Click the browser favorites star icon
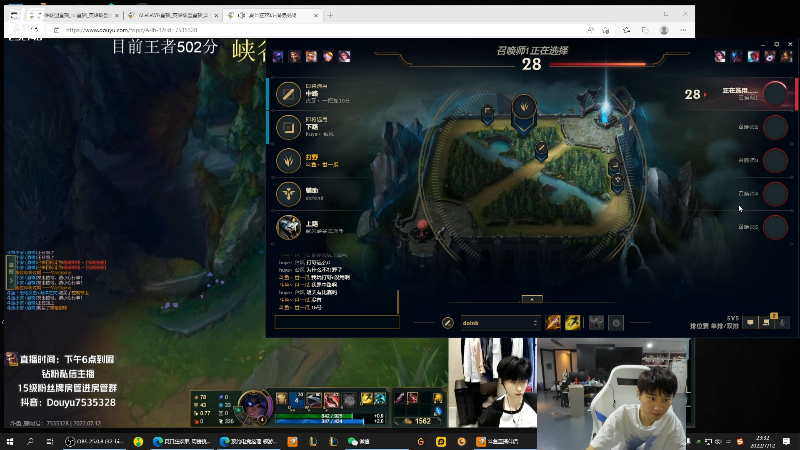This screenshot has width=800, height=450. click(x=606, y=30)
